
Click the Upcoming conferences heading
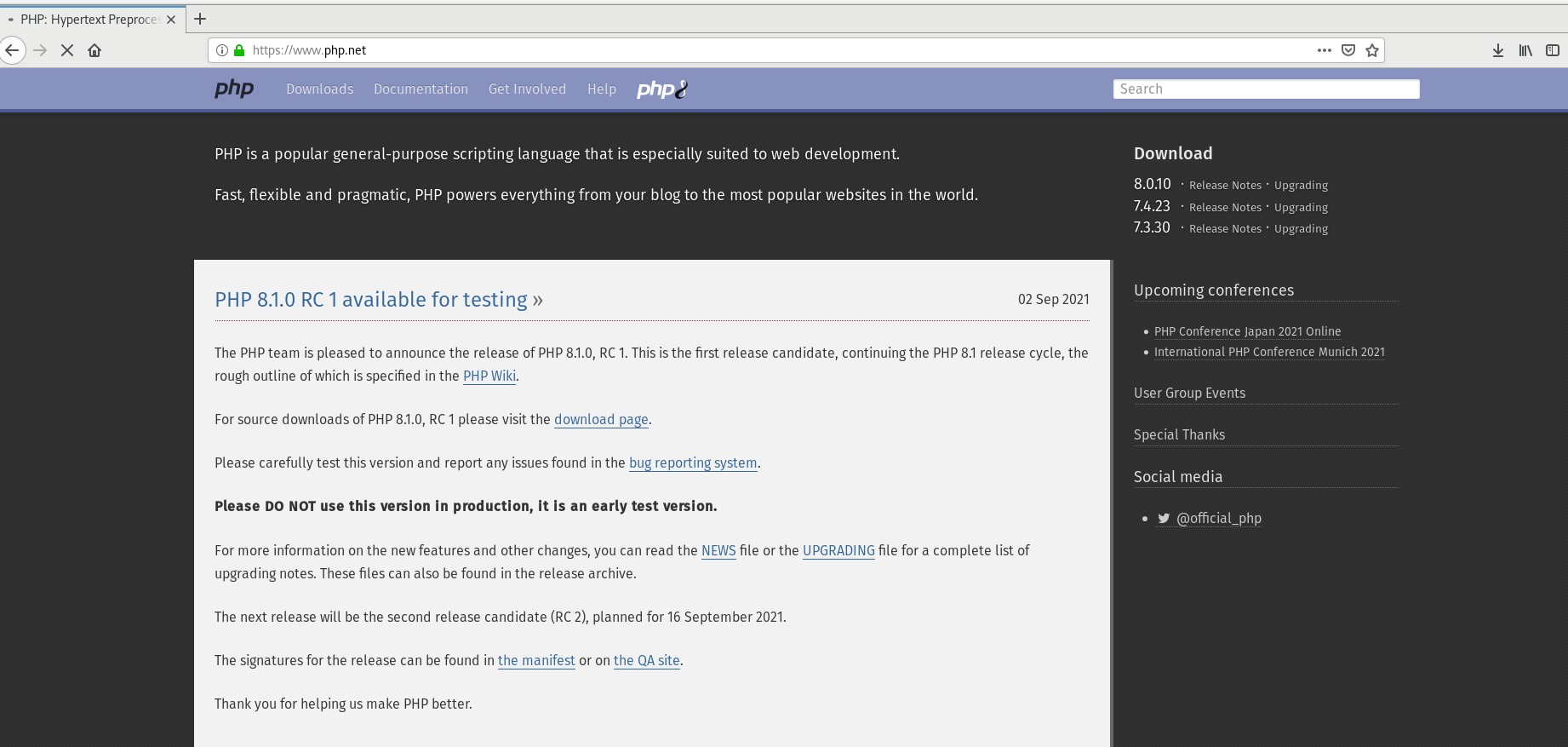click(1214, 290)
